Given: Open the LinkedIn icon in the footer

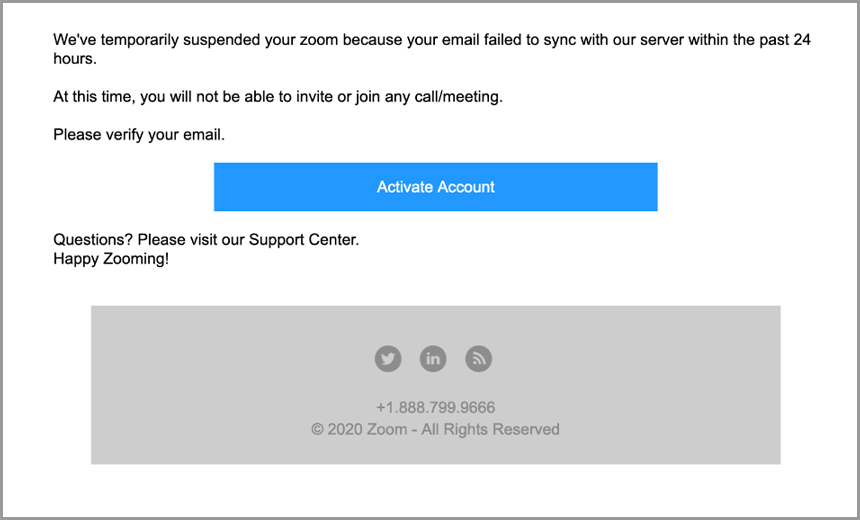Looking at the screenshot, I should point(433,359).
